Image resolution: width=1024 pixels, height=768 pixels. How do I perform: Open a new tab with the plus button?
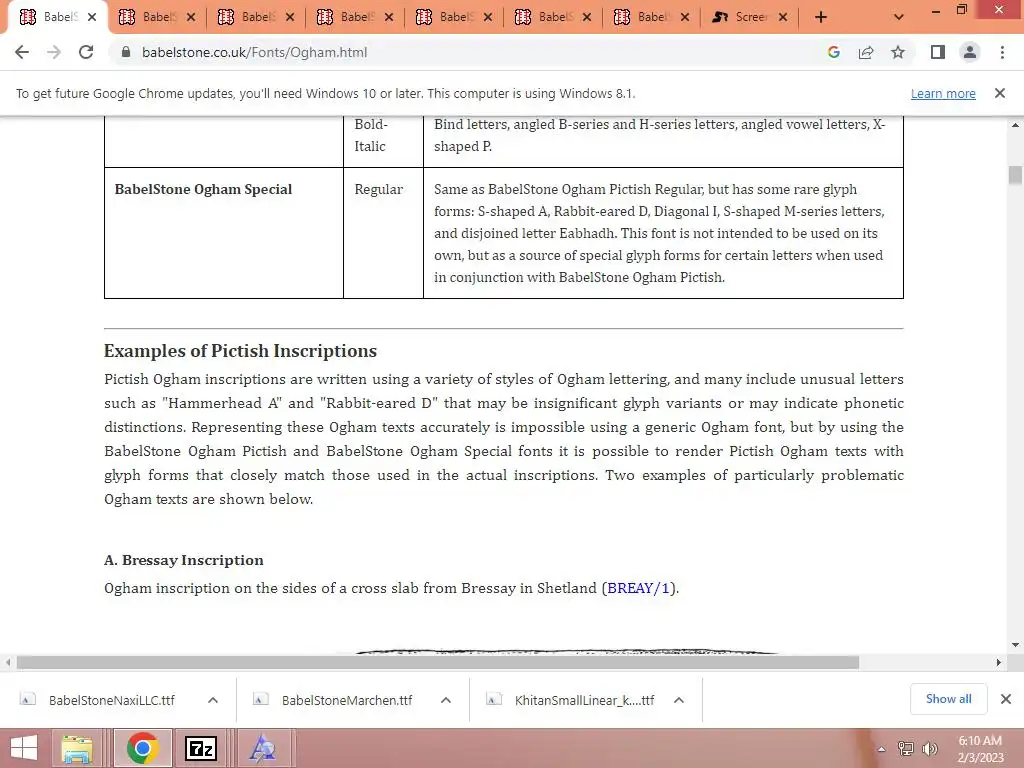click(821, 17)
